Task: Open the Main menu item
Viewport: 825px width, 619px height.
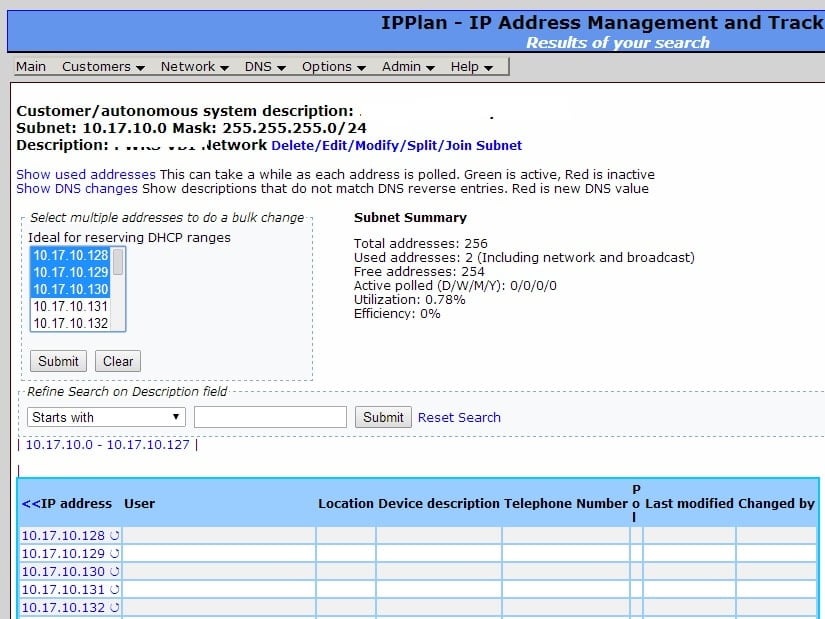Action: (x=31, y=67)
